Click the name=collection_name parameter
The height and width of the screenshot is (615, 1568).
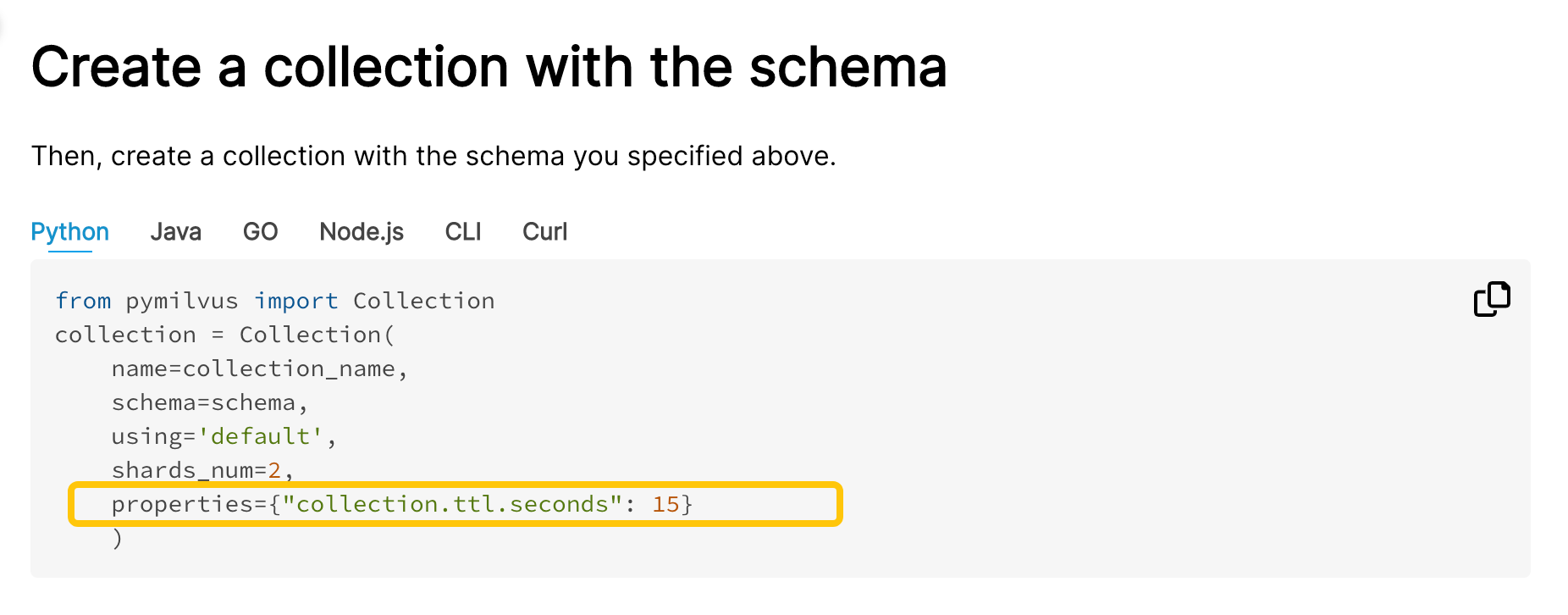click(258, 368)
